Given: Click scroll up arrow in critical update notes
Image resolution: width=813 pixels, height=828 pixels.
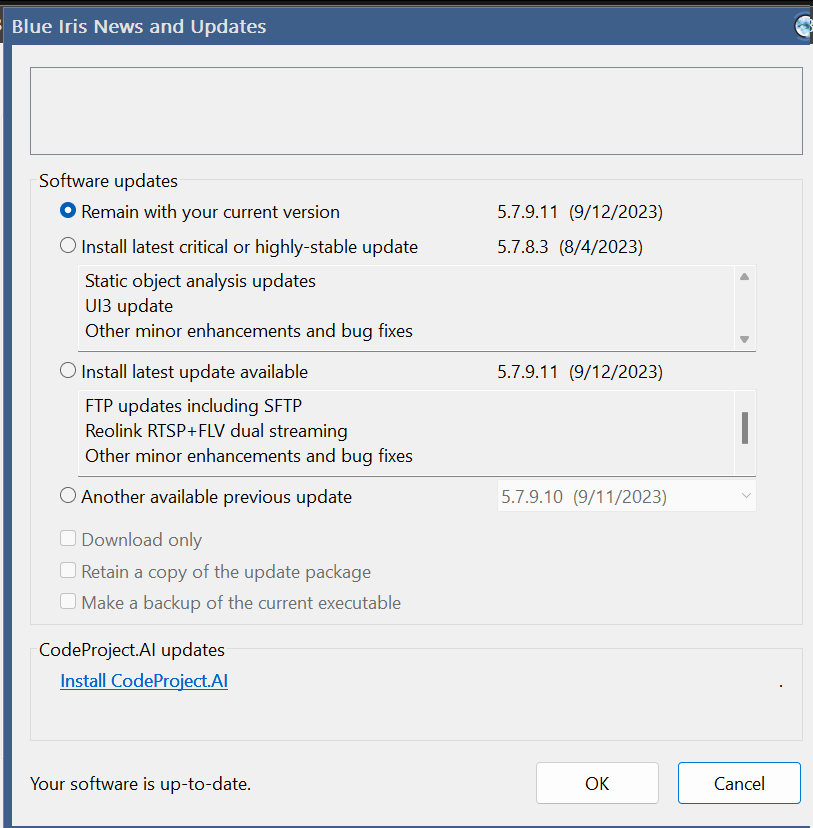Looking at the screenshot, I should click(744, 277).
